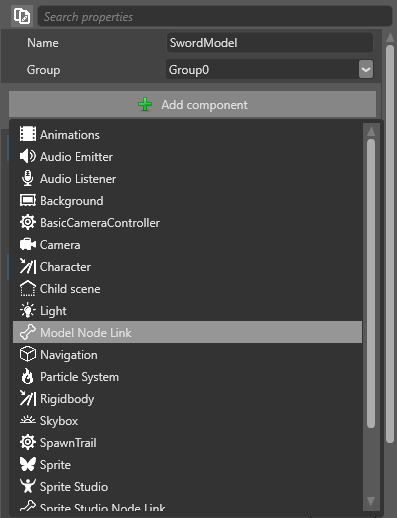Image resolution: width=397 pixels, height=518 pixels.
Task: Click the Sprite butterfly icon
Action: point(28,464)
